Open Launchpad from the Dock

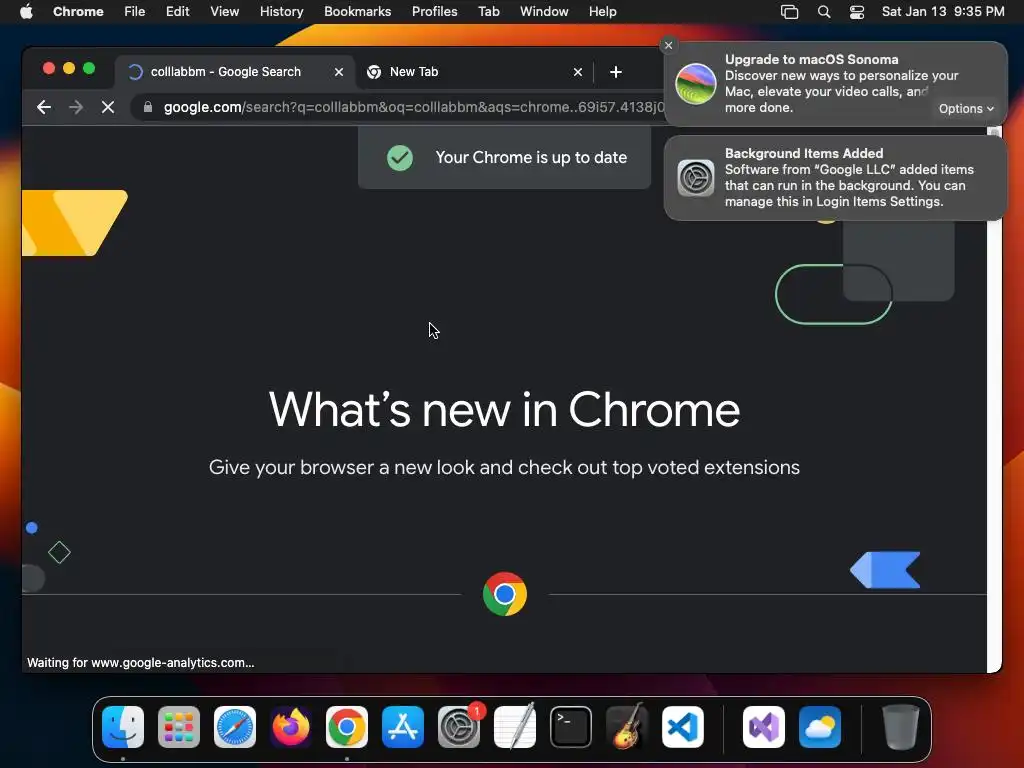(179, 727)
